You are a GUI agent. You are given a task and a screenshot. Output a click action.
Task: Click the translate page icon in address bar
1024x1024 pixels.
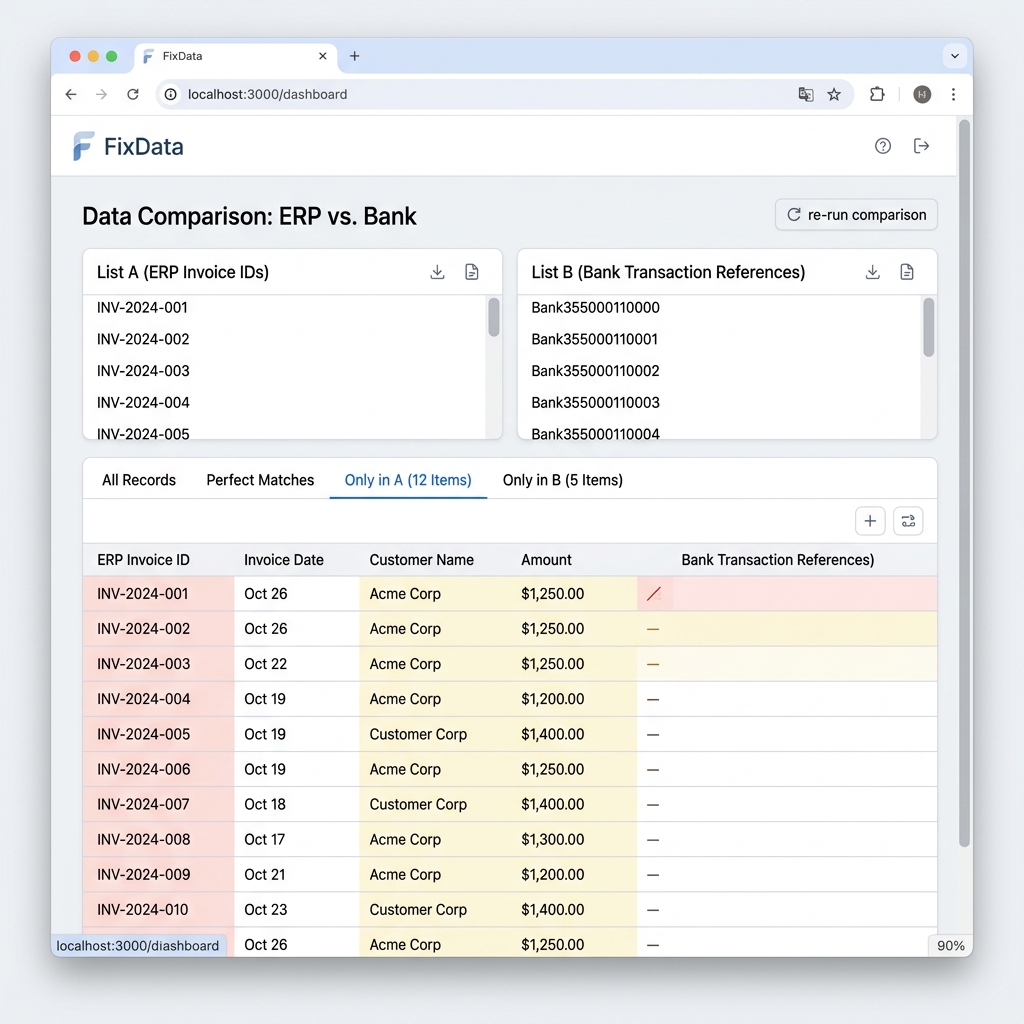click(x=806, y=94)
